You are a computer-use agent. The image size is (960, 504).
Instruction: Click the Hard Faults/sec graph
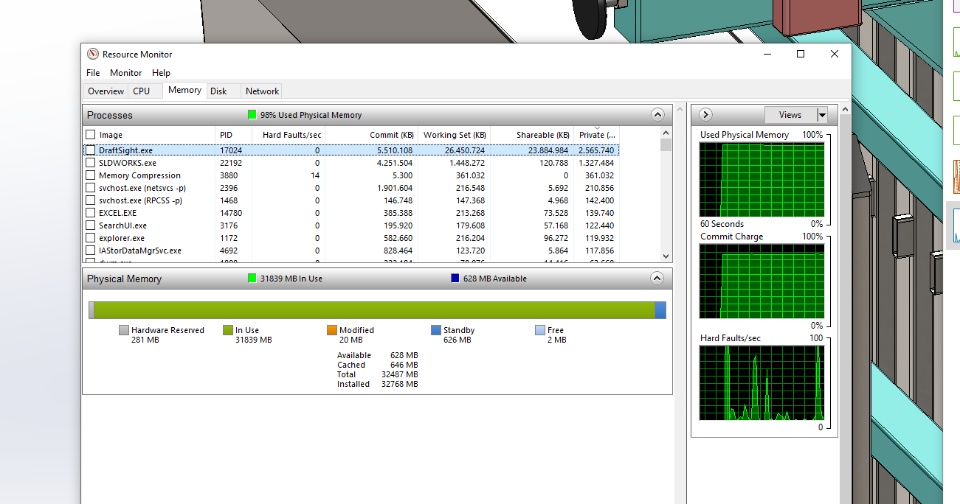tap(762, 383)
